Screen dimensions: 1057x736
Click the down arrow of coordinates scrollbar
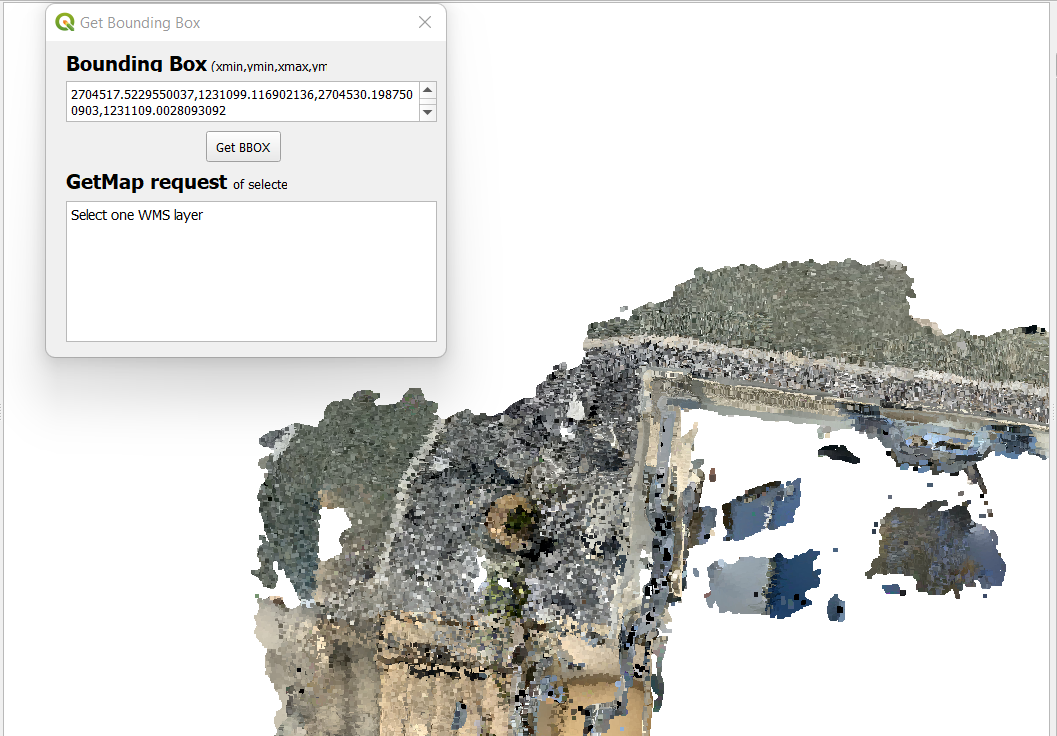(x=427, y=113)
